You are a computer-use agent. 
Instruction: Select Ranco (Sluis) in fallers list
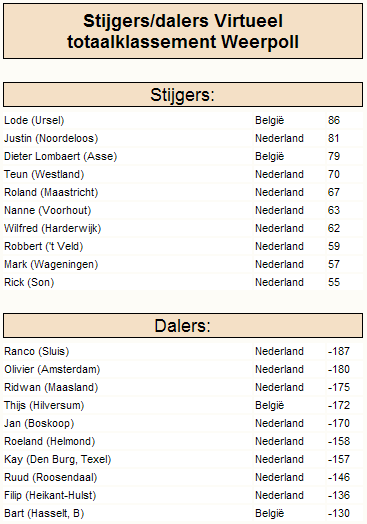point(37,352)
